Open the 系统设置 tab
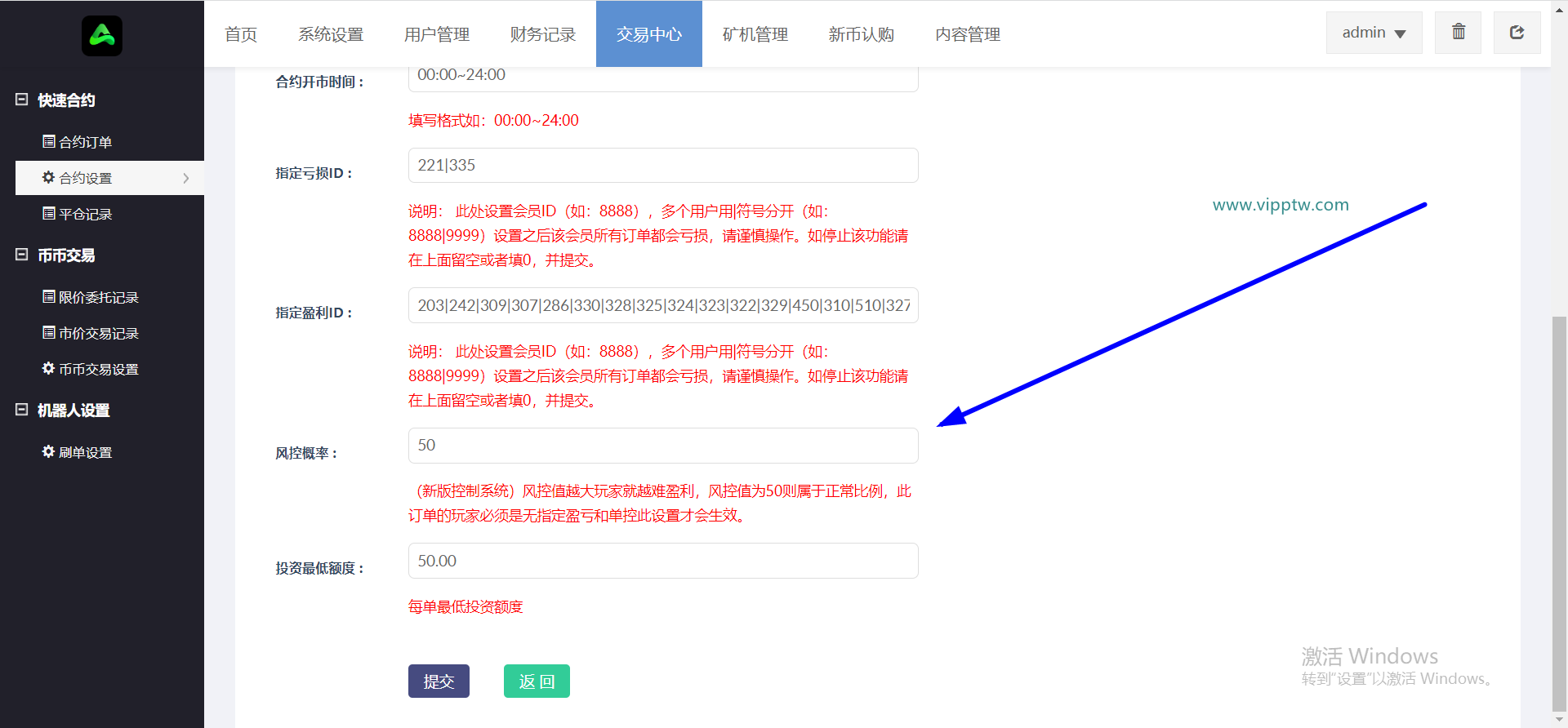Viewport: 1568px width, 728px height. [x=331, y=34]
